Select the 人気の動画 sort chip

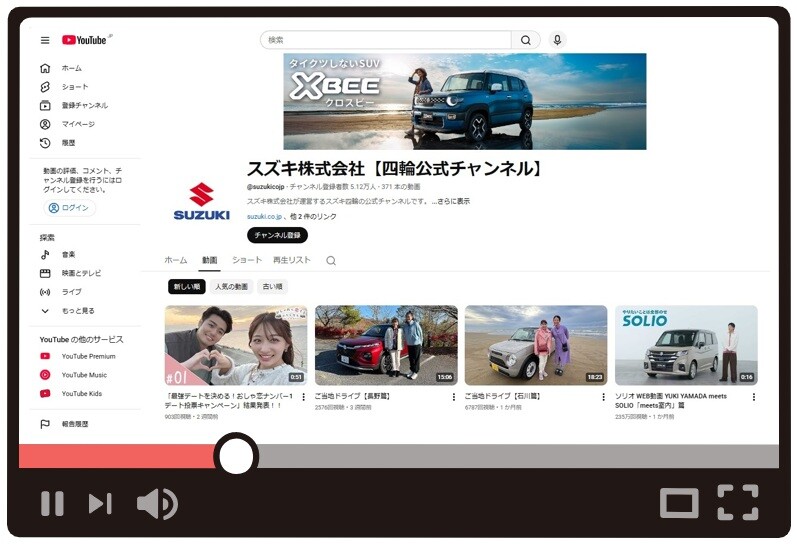point(231,287)
